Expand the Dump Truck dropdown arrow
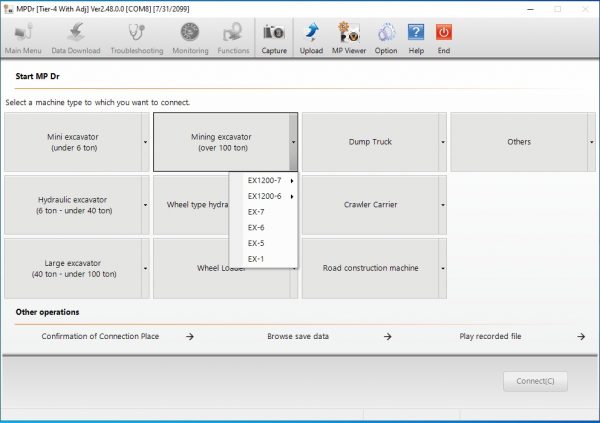 pyautogui.click(x=443, y=142)
